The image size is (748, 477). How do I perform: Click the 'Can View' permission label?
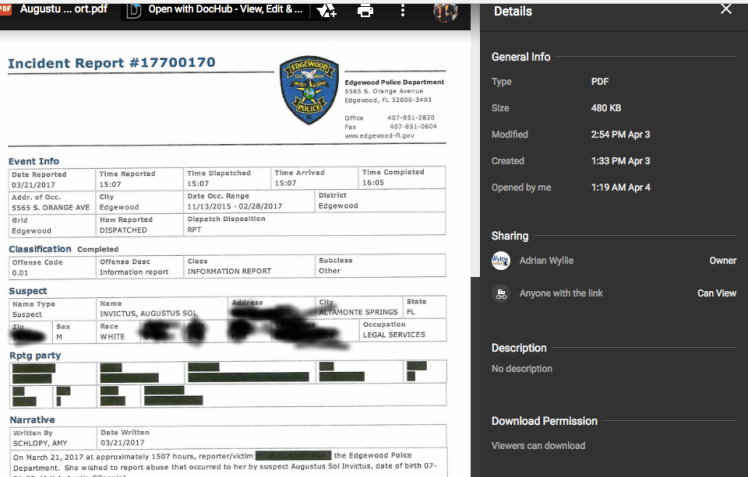716,293
